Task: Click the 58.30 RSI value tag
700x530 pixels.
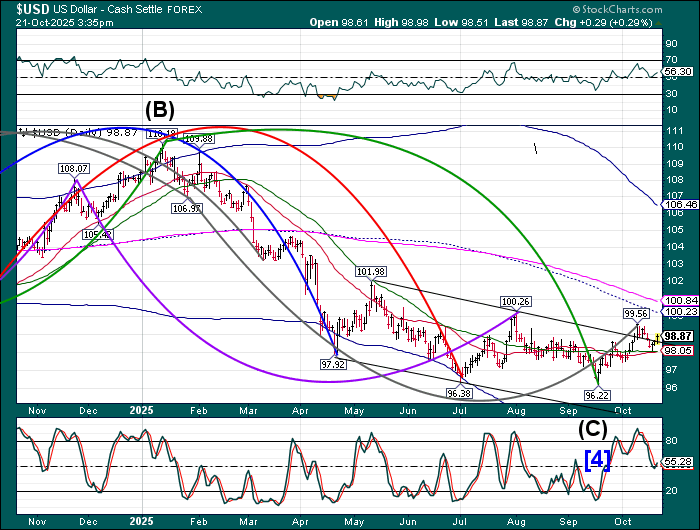Action: tap(678, 72)
